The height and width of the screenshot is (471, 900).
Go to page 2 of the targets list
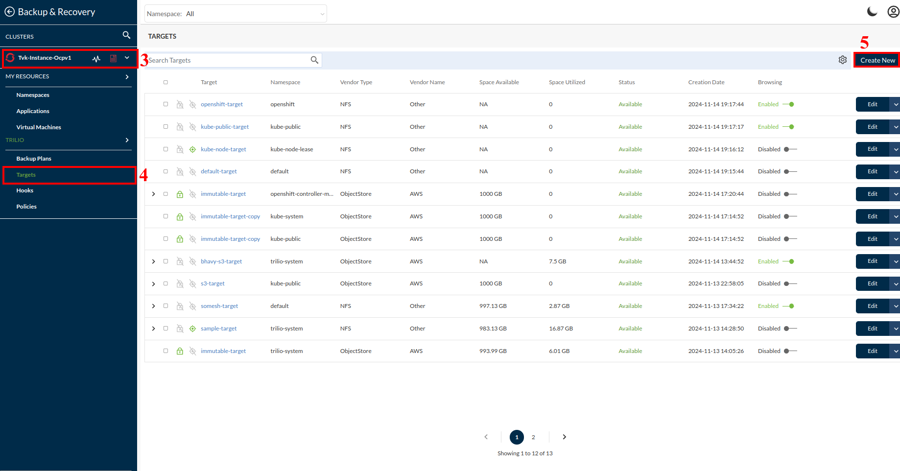533,437
